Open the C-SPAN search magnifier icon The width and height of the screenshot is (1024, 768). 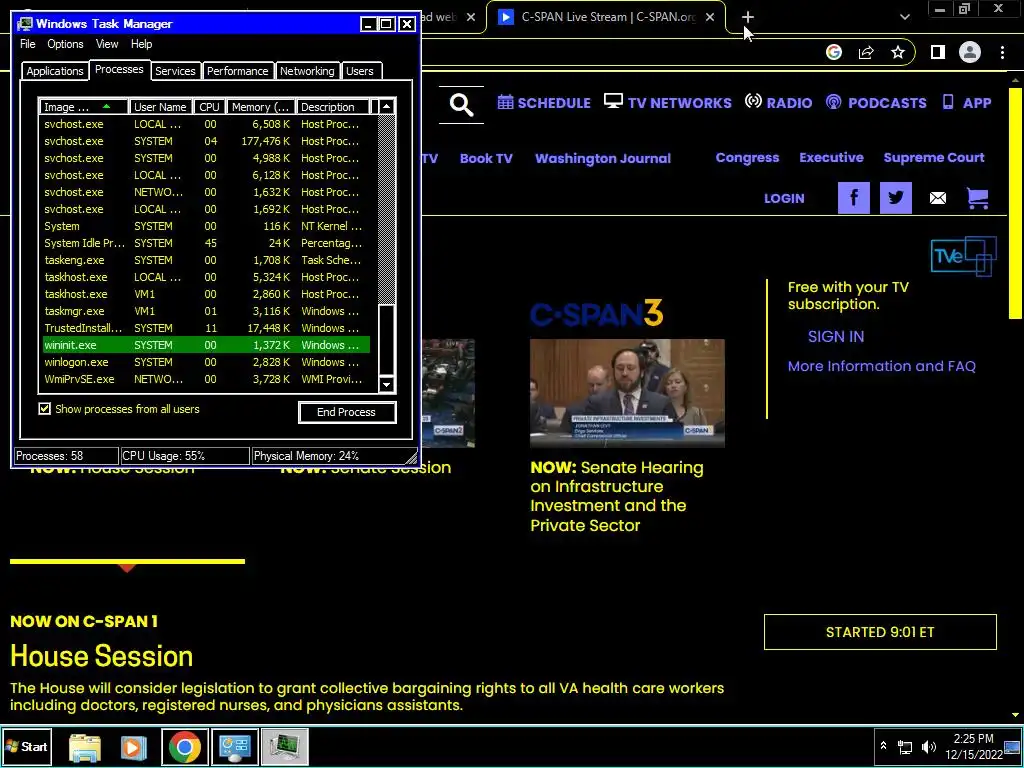click(461, 104)
